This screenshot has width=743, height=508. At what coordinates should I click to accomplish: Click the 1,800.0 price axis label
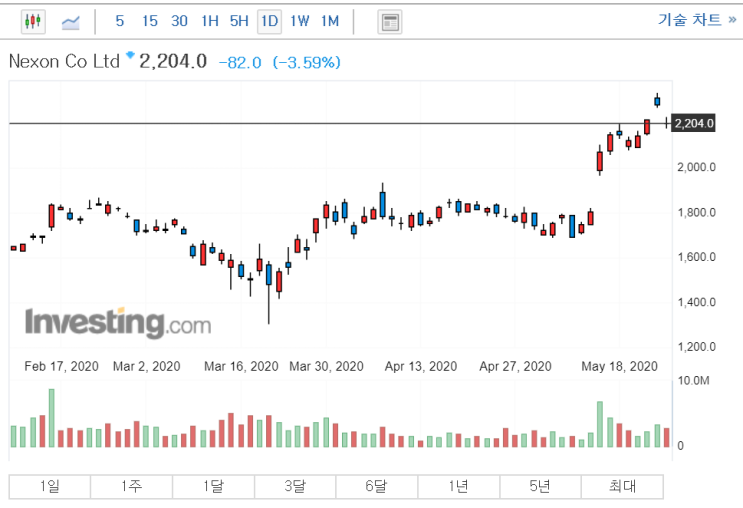tap(697, 212)
